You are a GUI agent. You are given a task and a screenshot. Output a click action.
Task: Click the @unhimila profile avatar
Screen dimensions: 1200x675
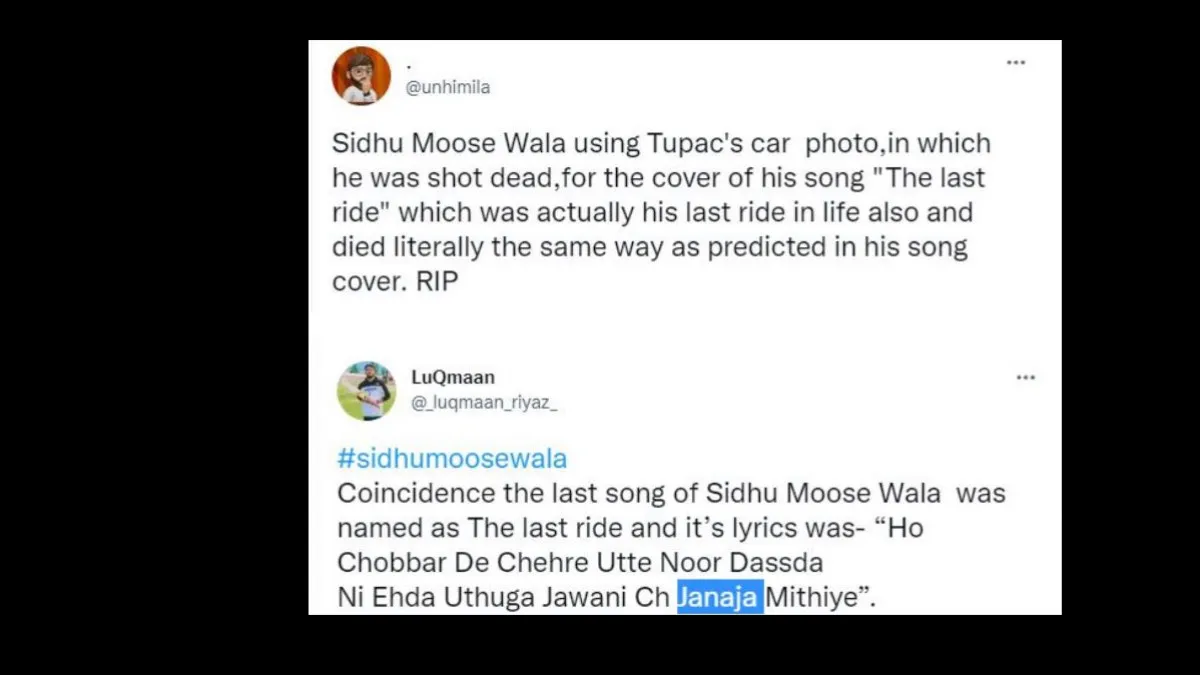[361, 76]
